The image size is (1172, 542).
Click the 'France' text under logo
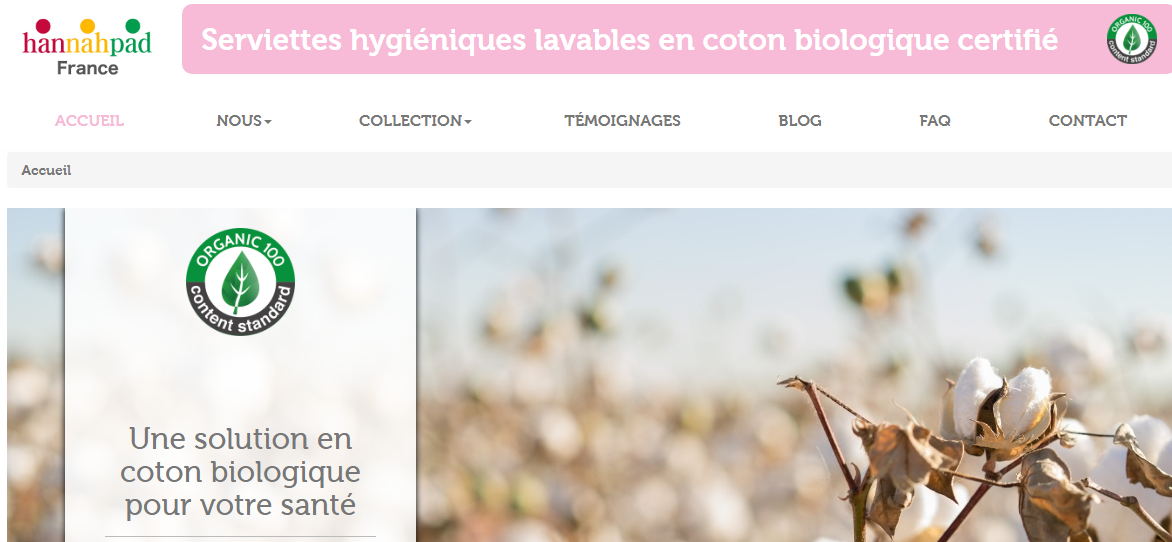coord(87,68)
